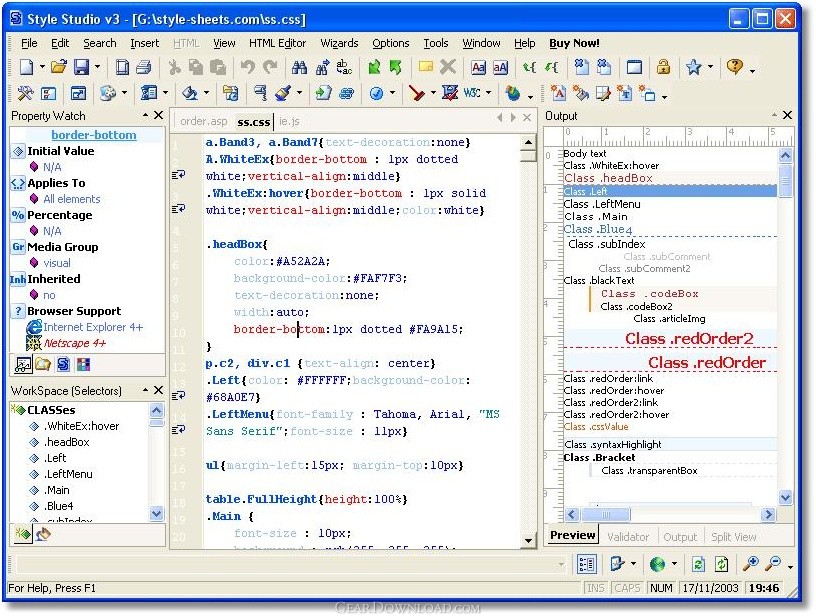Click the border-bottom property link
The image size is (816, 616).
(x=94, y=135)
